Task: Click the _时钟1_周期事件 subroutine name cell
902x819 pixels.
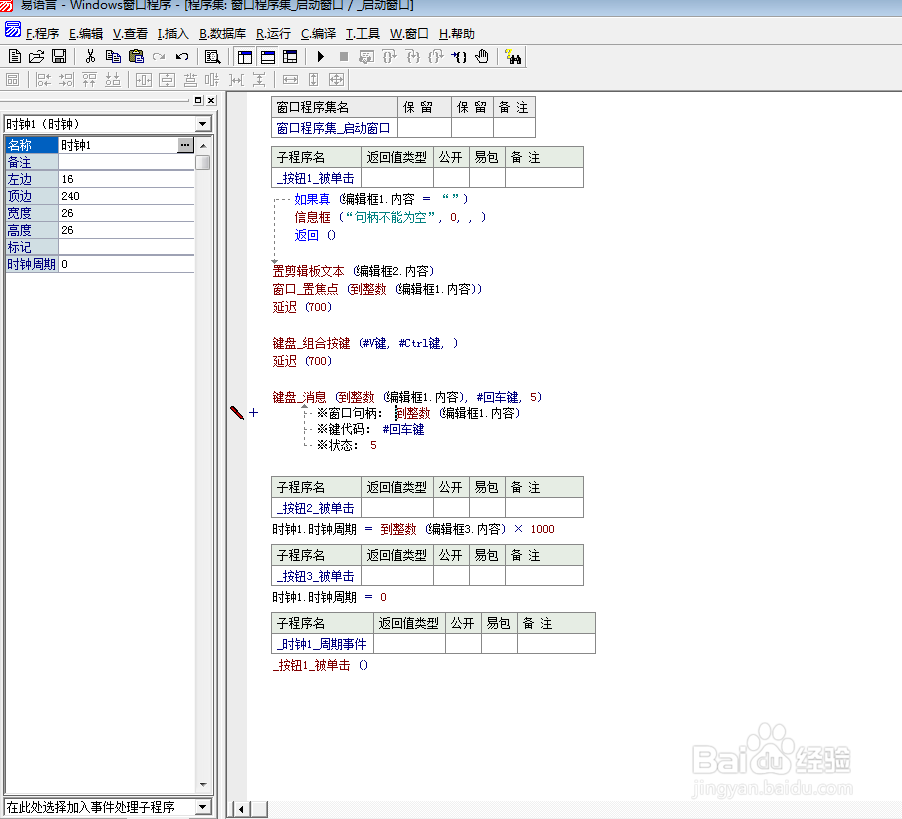Action: coord(322,644)
